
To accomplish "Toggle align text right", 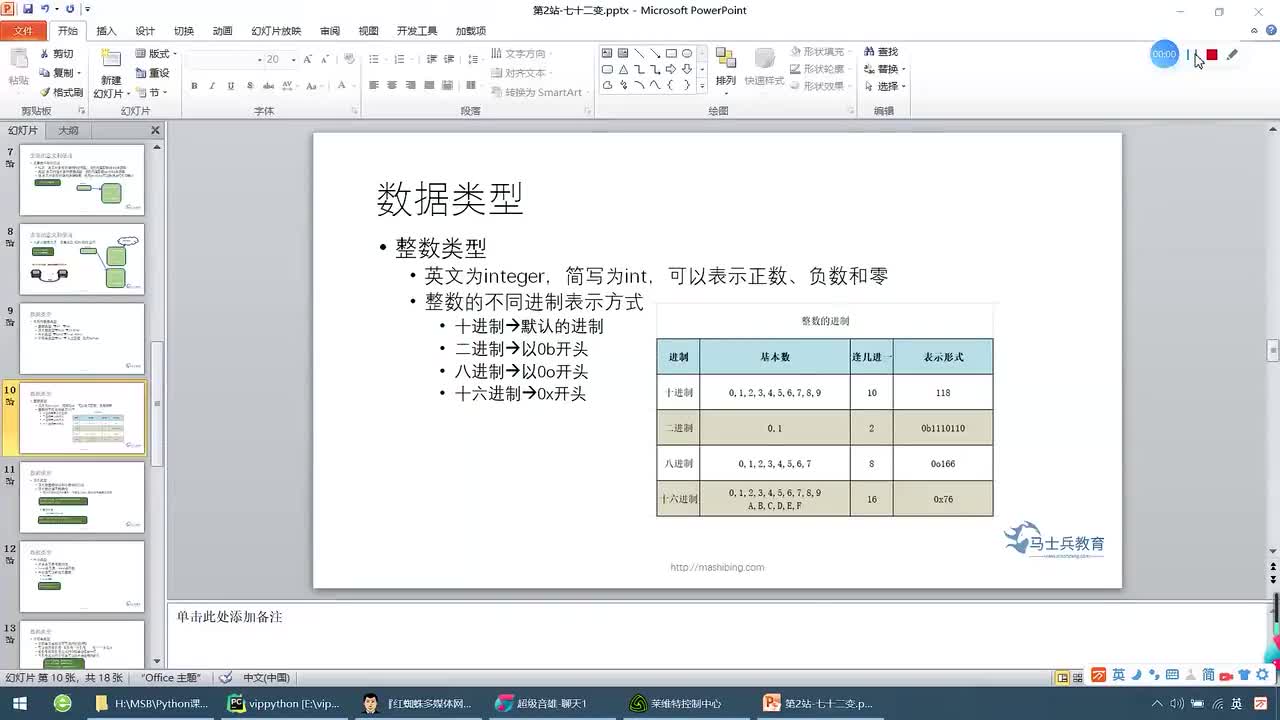I will coord(410,86).
